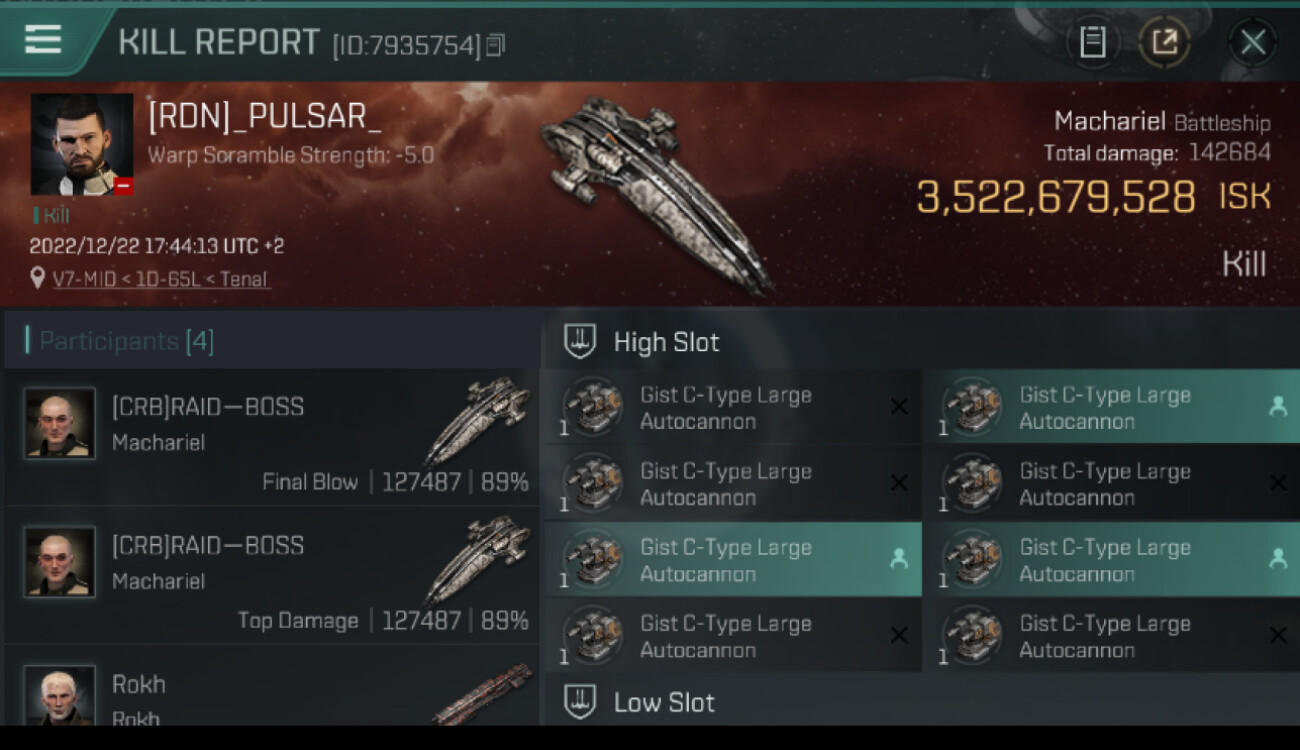Open V7-MID location link
This screenshot has width=1300, height=750.
(160, 280)
